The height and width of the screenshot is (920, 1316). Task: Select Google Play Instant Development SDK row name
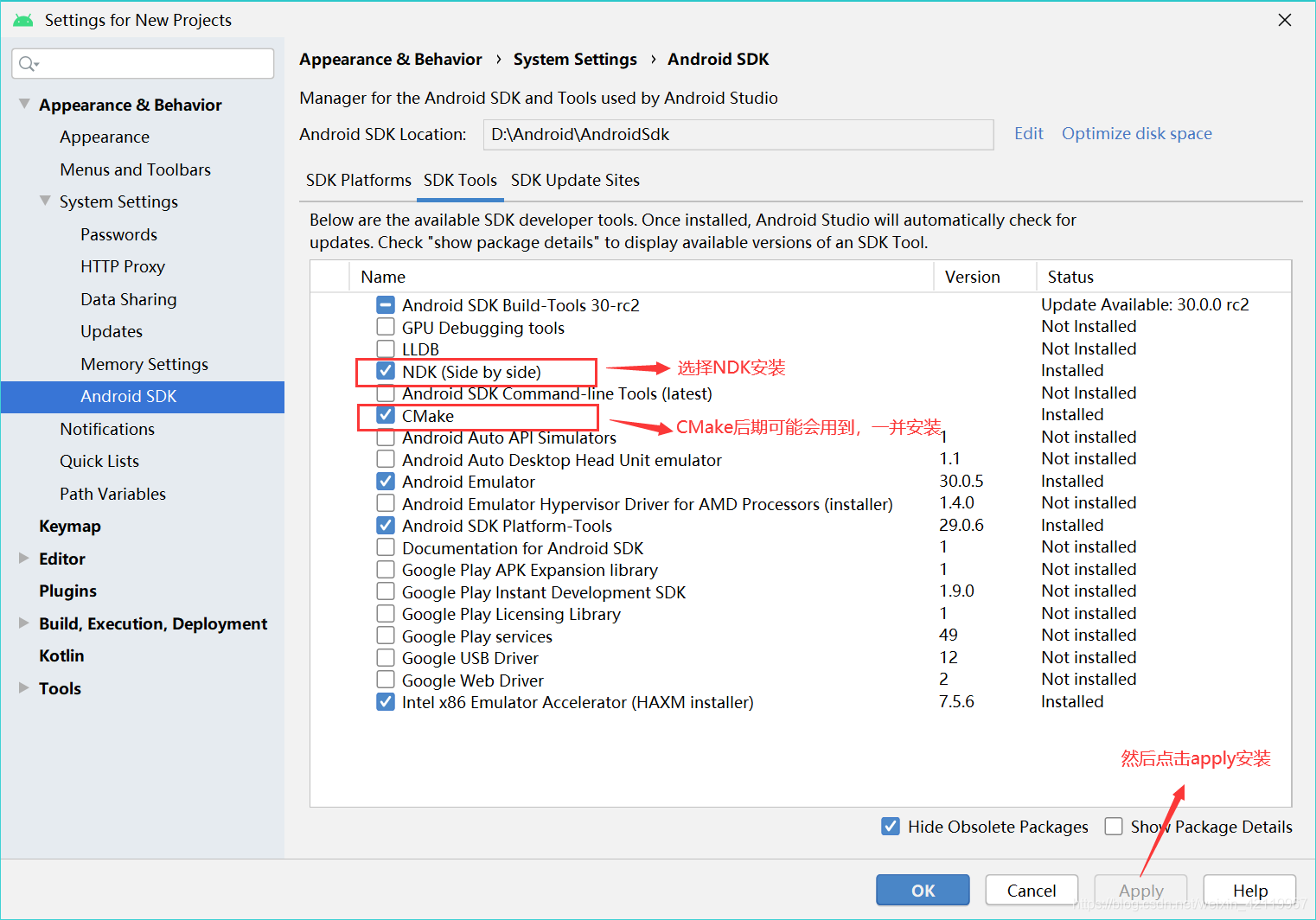pos(544,592)
